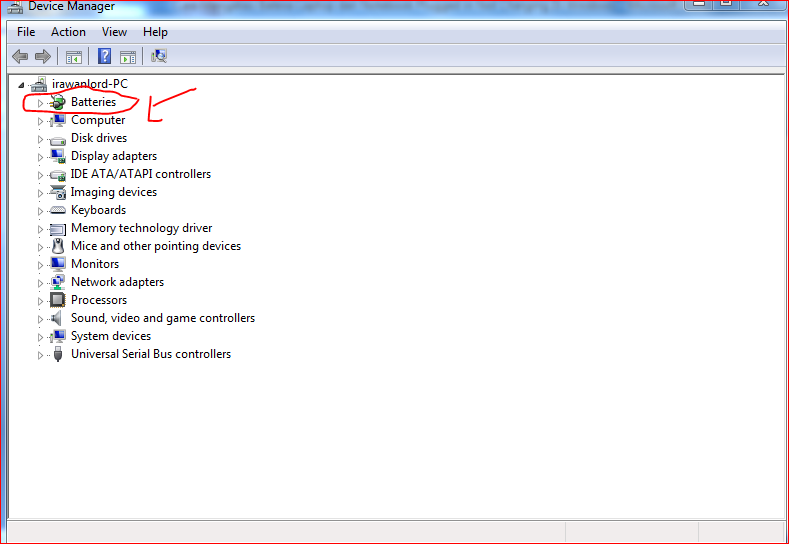Viewport: 789px width, 544px height.
Task: Click the Keyboards category icon
Action: pyautogui.click(x=58, y=210)
